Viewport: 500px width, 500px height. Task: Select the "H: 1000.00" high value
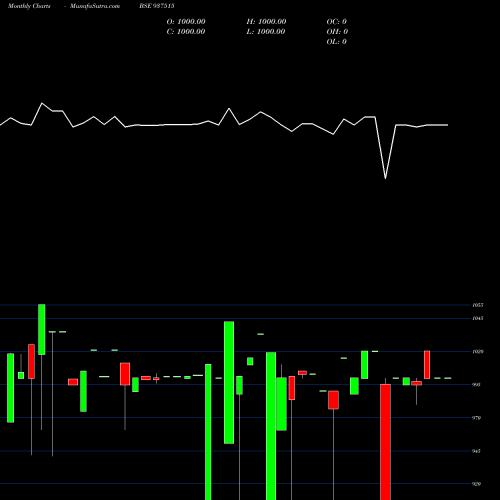(x=266, y=22)
